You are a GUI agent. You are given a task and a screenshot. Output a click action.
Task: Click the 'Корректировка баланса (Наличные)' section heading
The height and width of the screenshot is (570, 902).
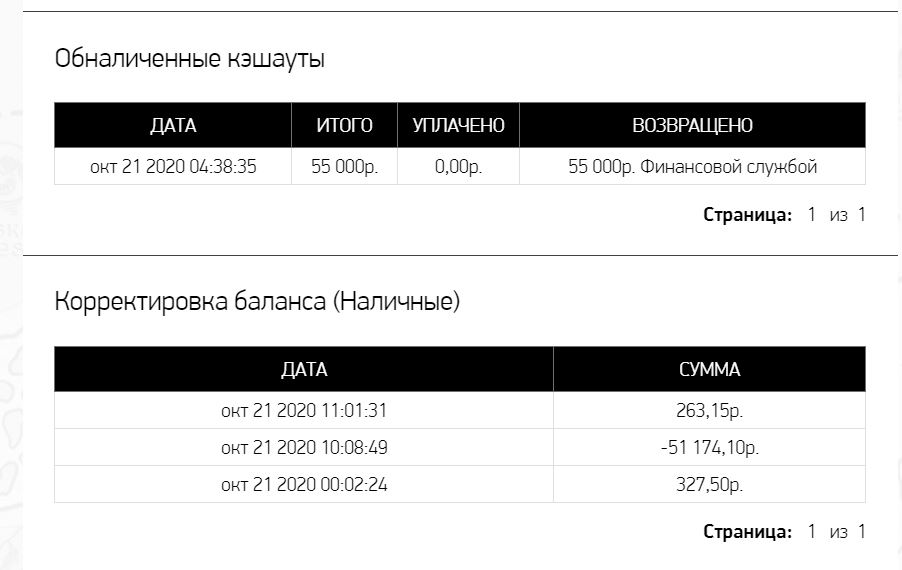[257, 301]
